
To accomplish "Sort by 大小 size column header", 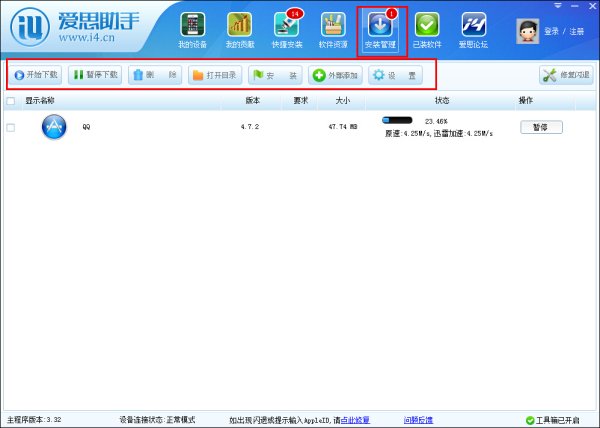I will 342,101.
